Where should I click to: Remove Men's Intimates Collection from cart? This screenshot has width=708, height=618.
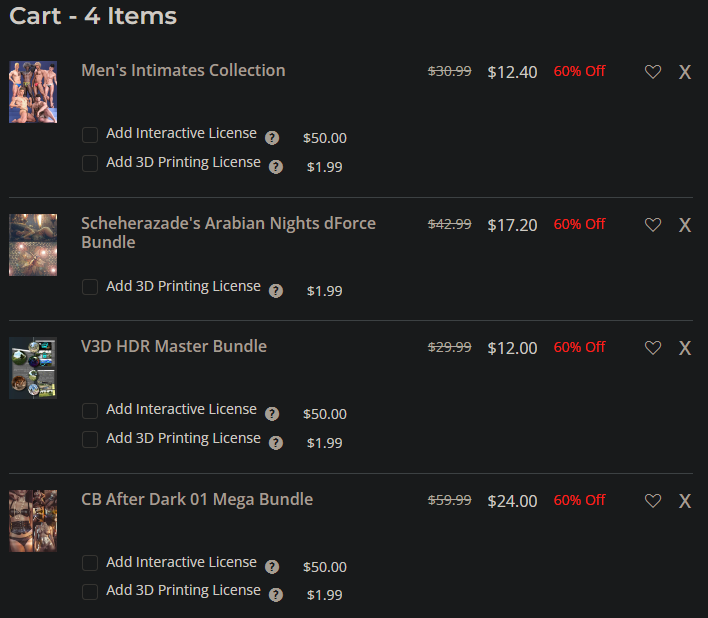click(x=685, y=72)
